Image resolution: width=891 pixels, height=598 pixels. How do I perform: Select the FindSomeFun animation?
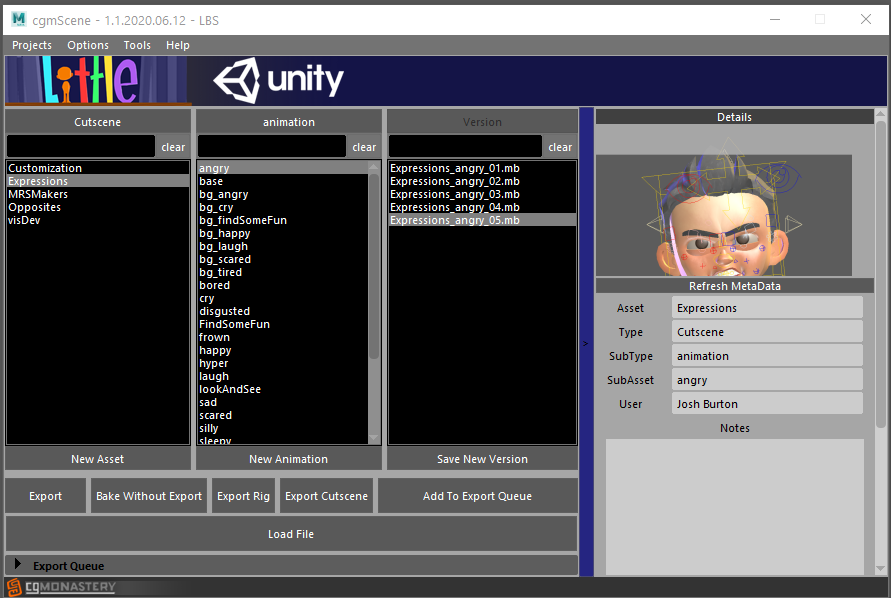pos(283,325)
